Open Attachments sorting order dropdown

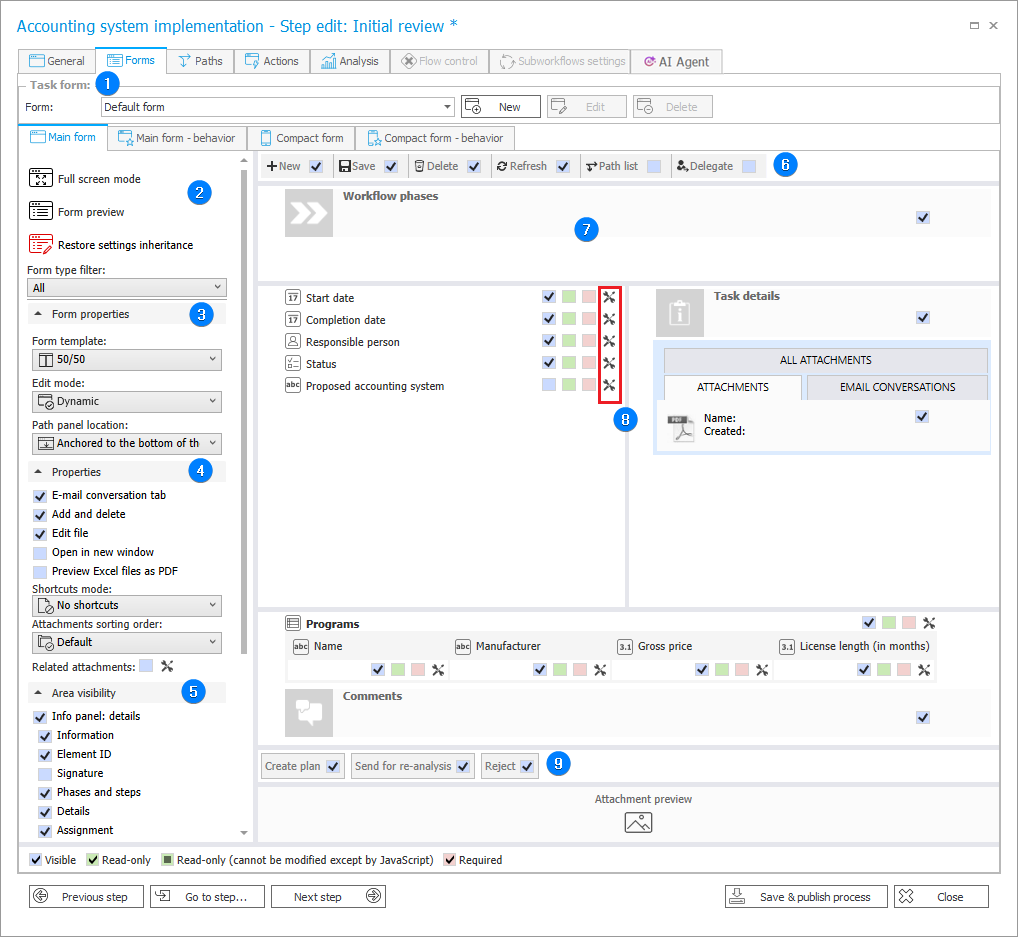(127, 642)
